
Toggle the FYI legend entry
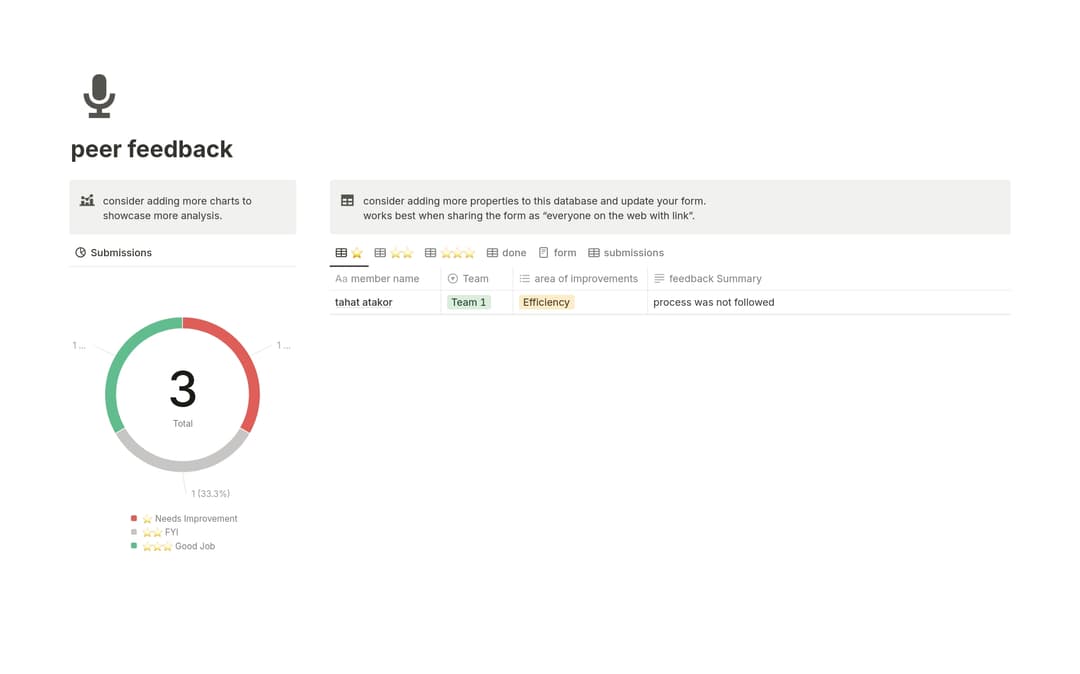(x=160, y=532)
